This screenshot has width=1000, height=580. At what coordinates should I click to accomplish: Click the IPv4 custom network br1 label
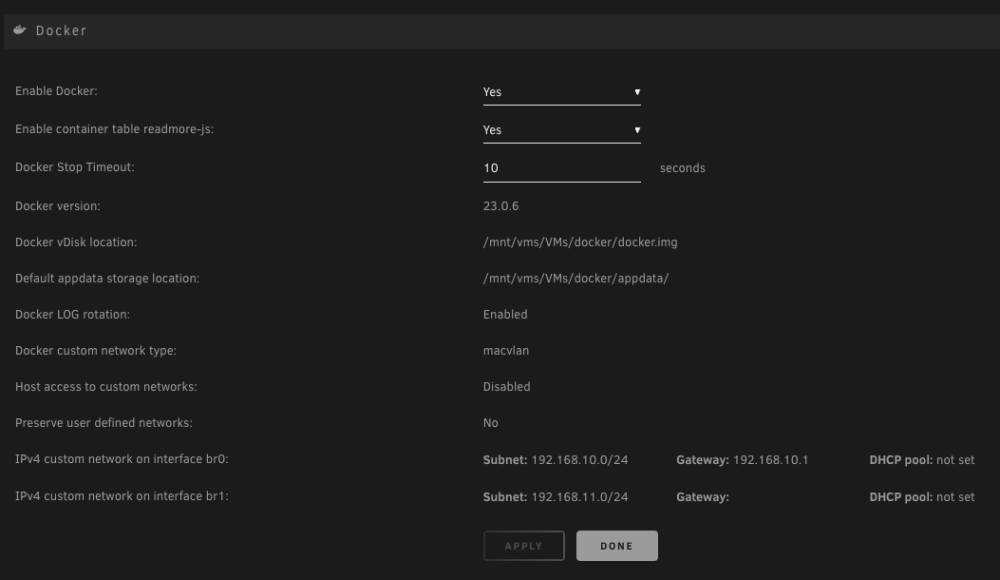click(122, 496)
